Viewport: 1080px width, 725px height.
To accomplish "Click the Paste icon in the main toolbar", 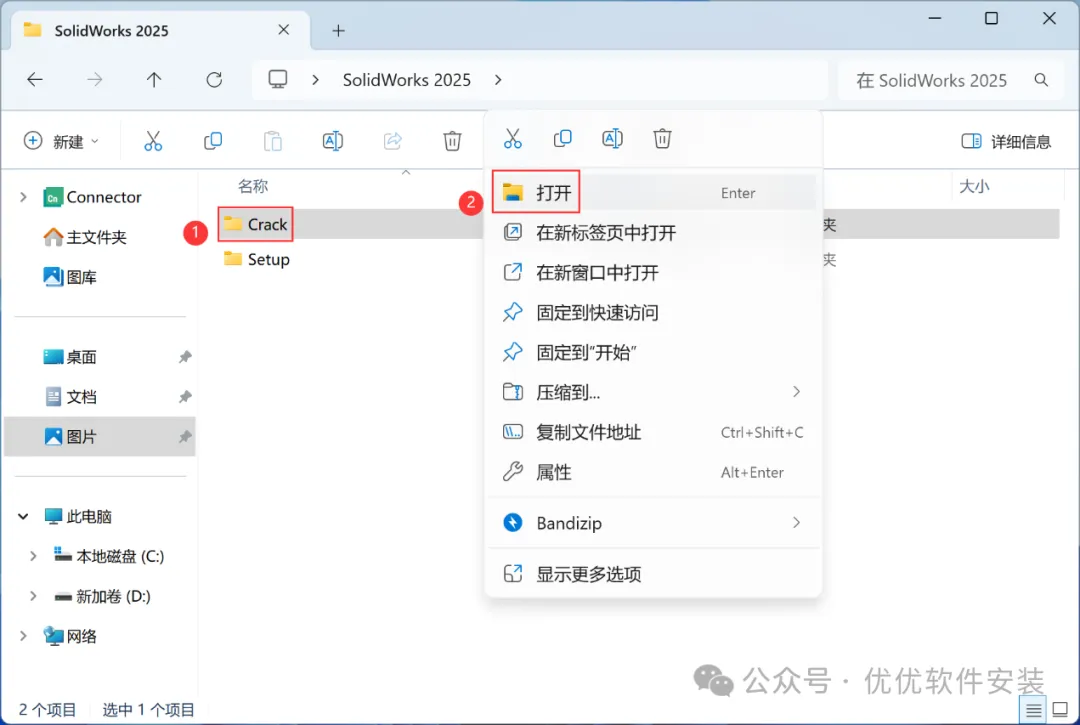I will pos(273,141).
